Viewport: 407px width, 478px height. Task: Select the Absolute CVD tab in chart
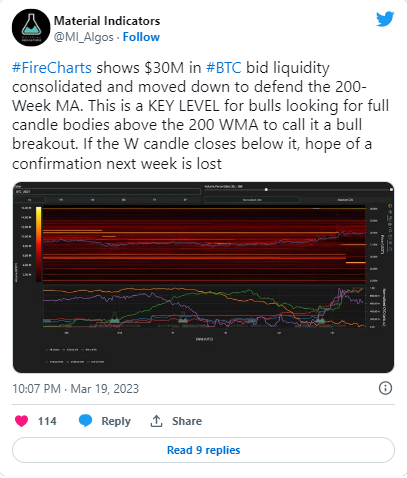click(345, 200)
